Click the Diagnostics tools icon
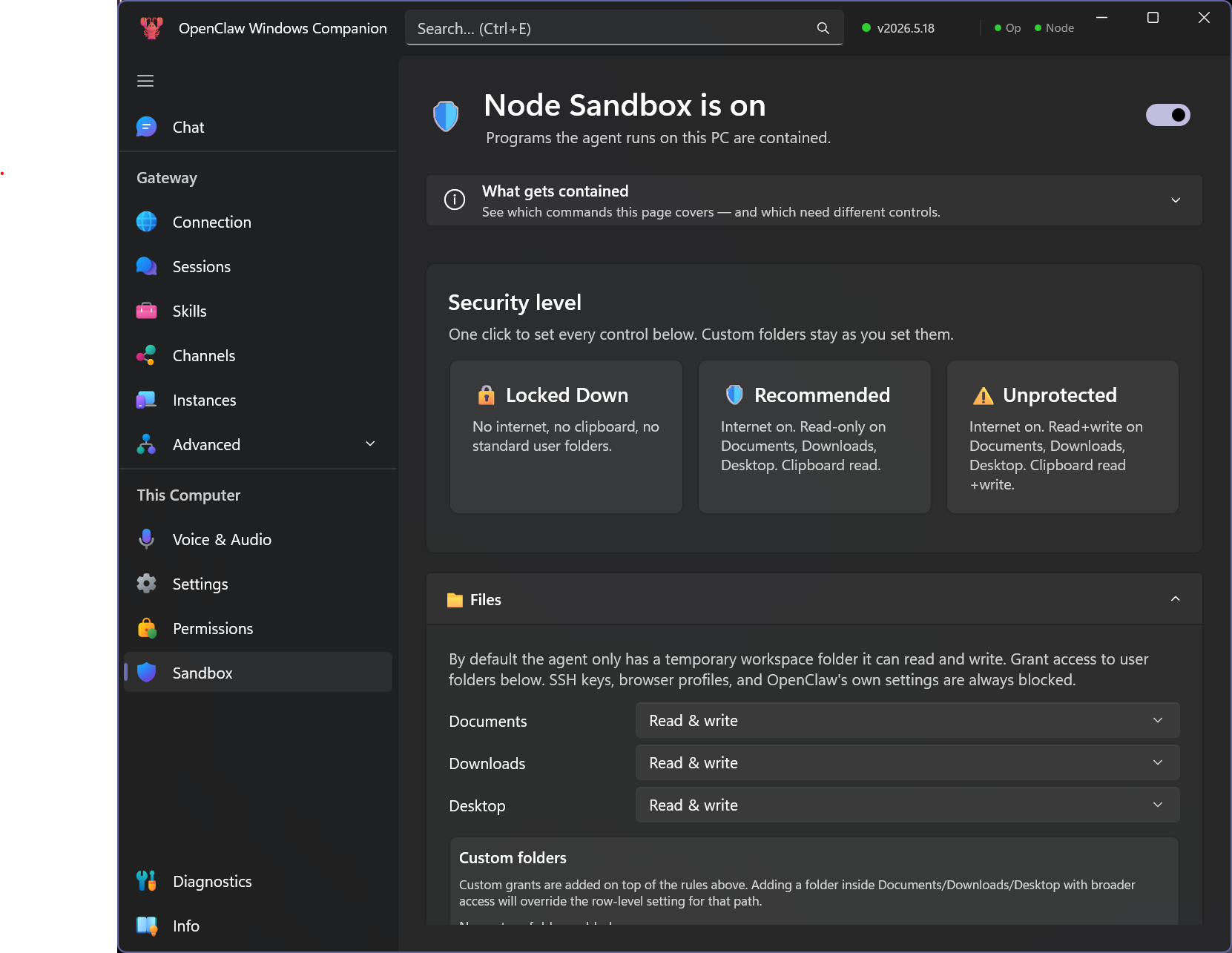1232x953 pixels. coord(147,881)
